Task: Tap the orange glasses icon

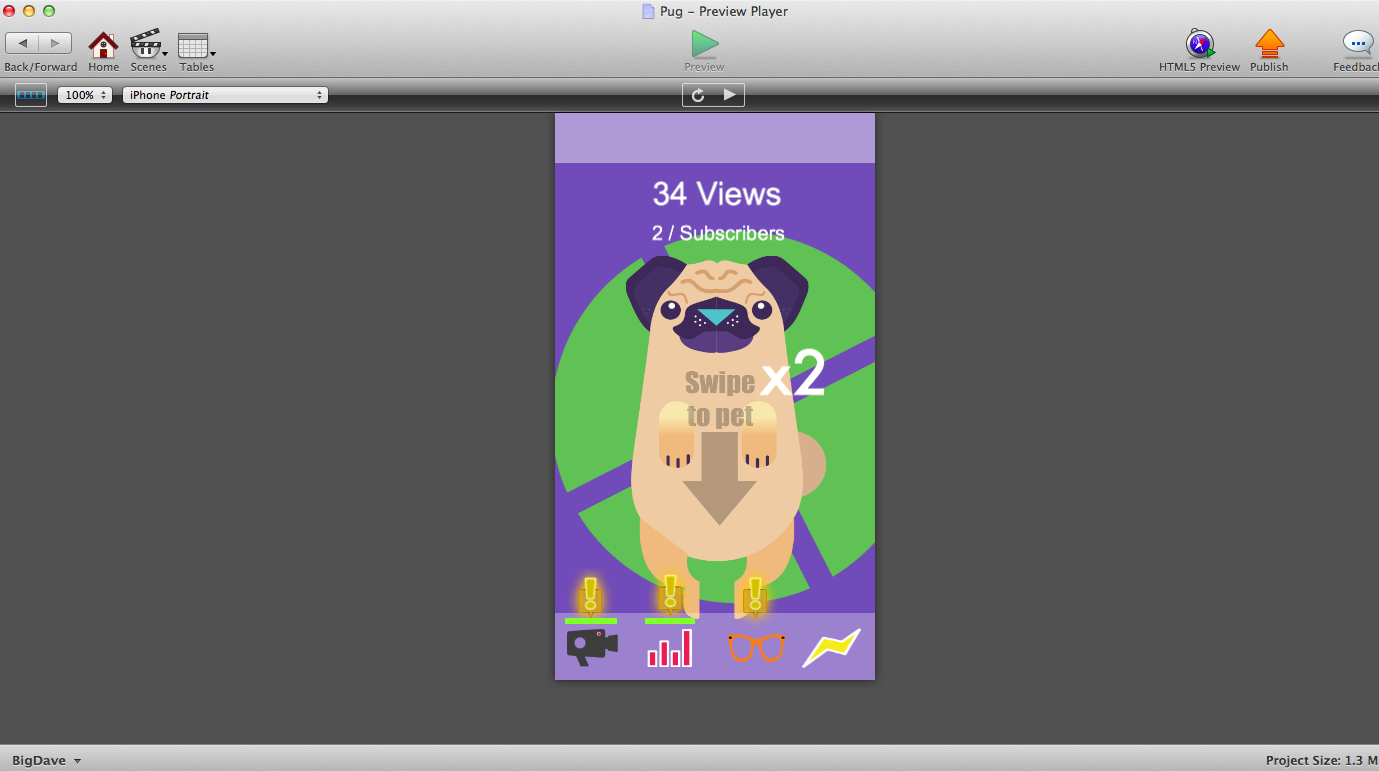Action: [x=756, y=647]
